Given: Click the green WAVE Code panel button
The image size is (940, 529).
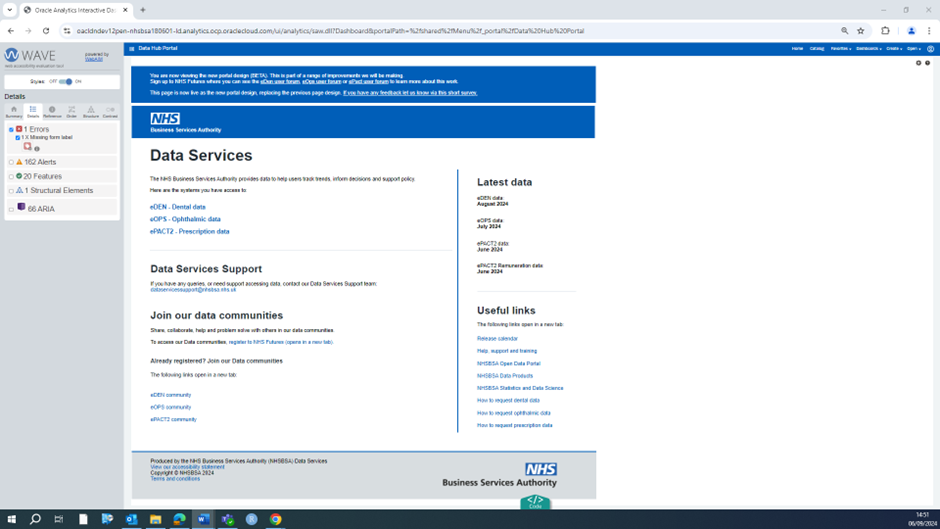Looking at the screenshot, I should [x=535, y=502].
